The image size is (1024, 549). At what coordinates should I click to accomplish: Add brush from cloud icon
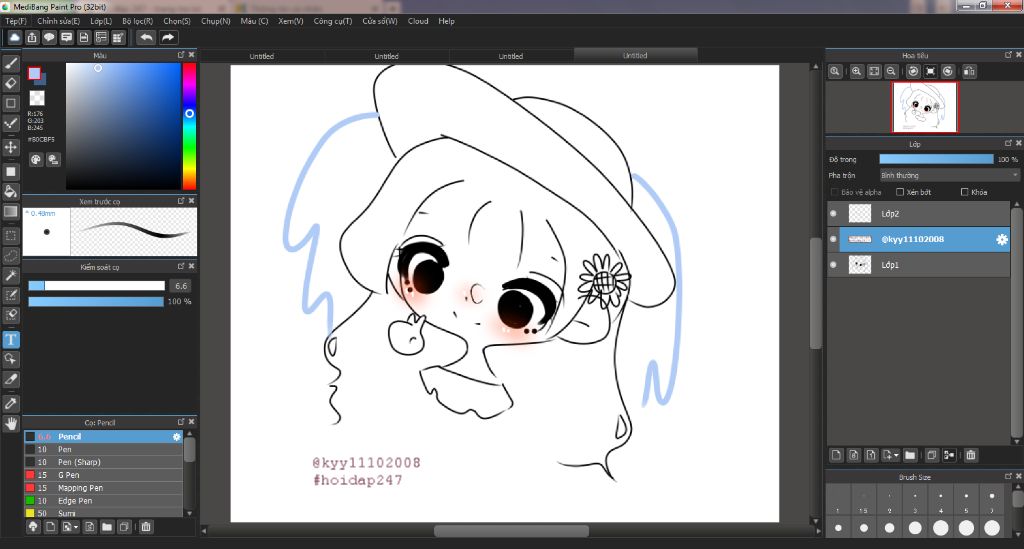pos(33,526)
